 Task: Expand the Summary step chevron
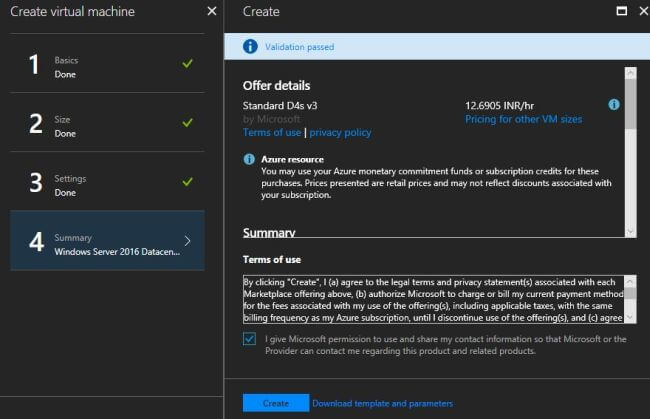[x=188, y=240]
